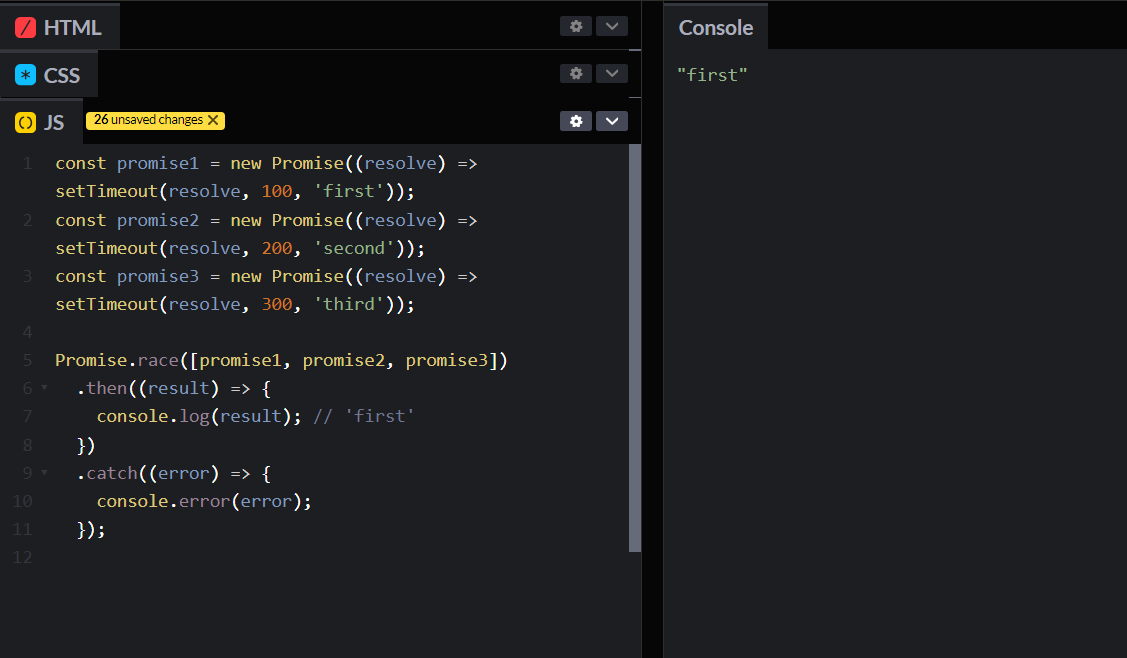Image resolution: width=1127 pixels, height=658 pixels.
Task: Collapse the code fold at line 9
Action: tap(45, 472)
